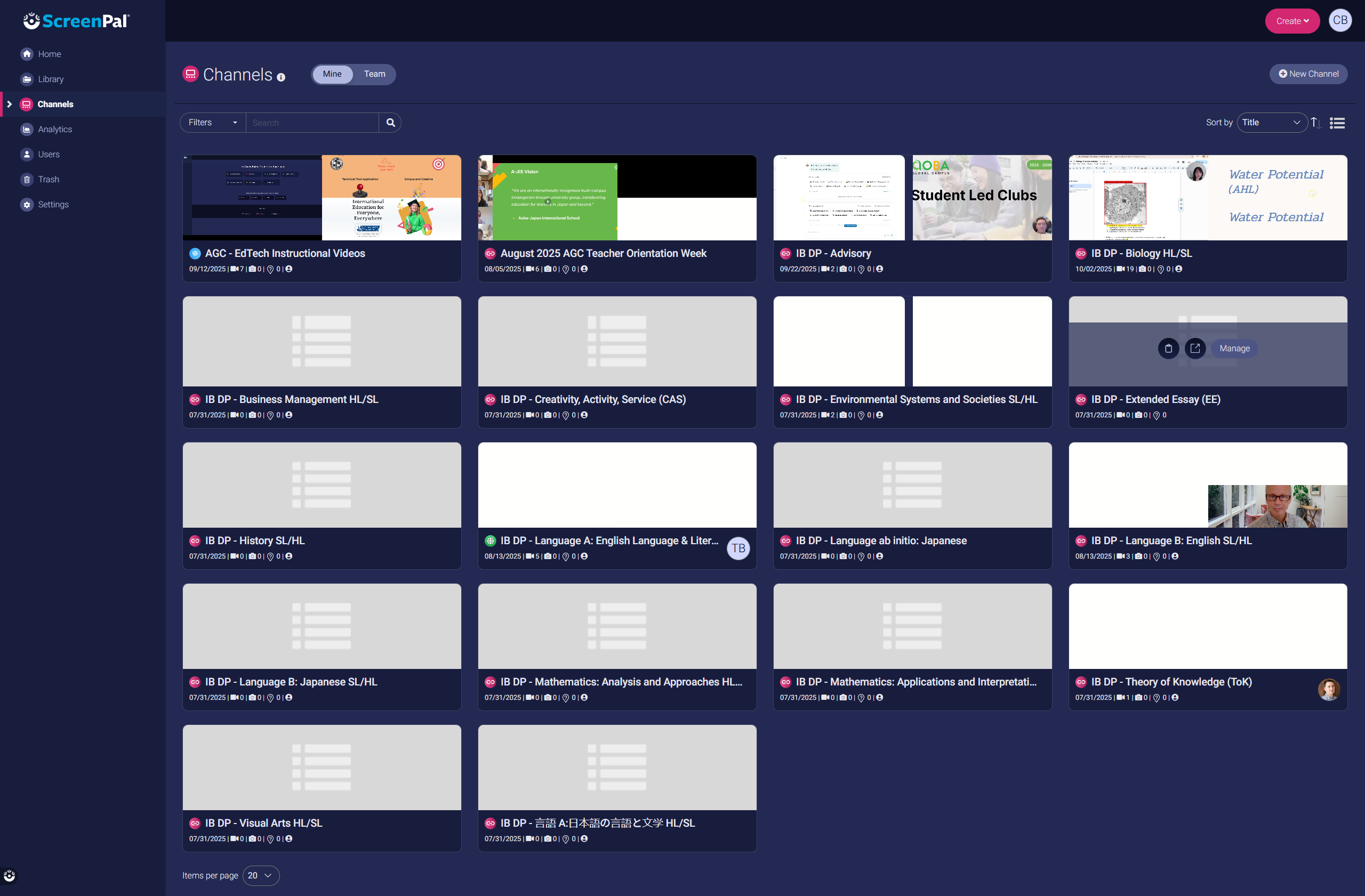Switch to list view layout
This screenshot has height=896, width=1365.
pos(1337,122)
